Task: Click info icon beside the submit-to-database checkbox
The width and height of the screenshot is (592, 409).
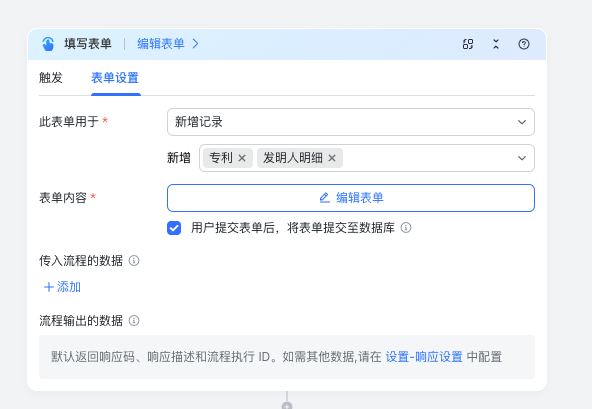Action: pyautogui.click(x=406, y=228)
